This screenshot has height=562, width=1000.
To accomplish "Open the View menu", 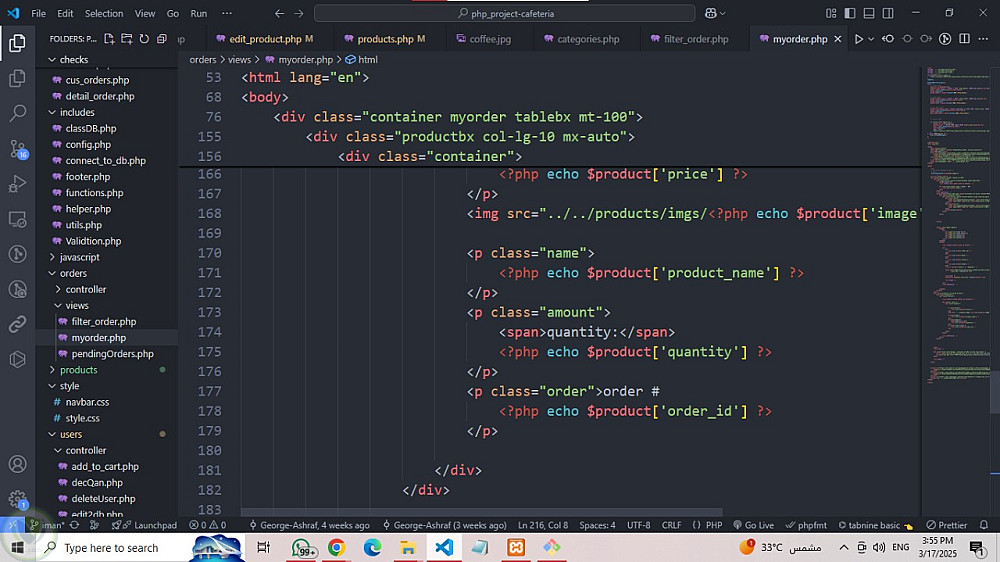I will pyautogui.click(x=145, y=13).
